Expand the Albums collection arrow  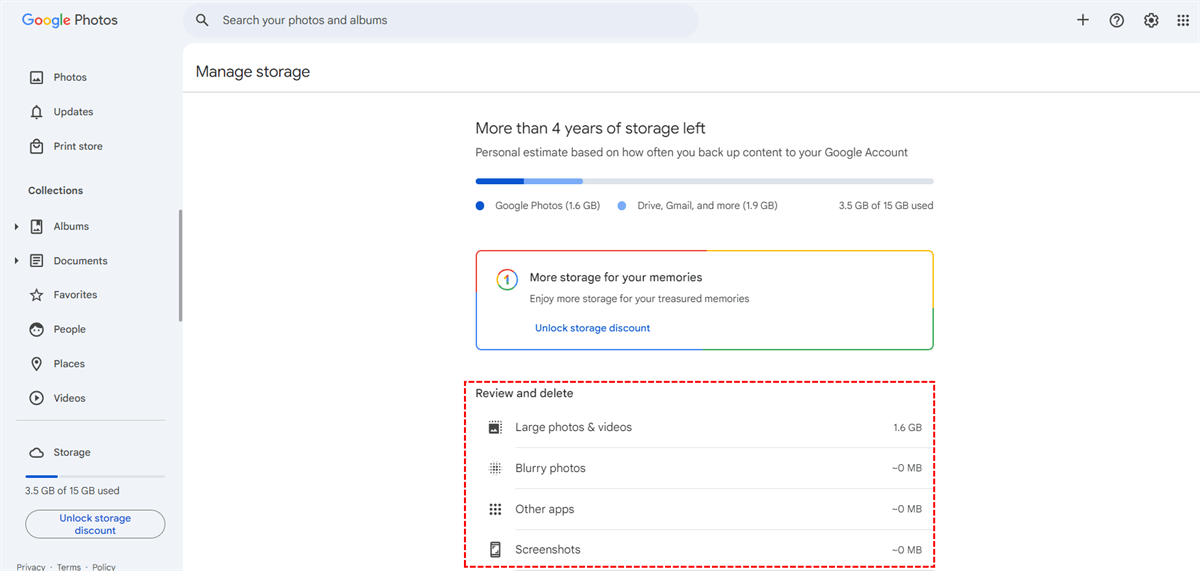click(x=17, y=227)
